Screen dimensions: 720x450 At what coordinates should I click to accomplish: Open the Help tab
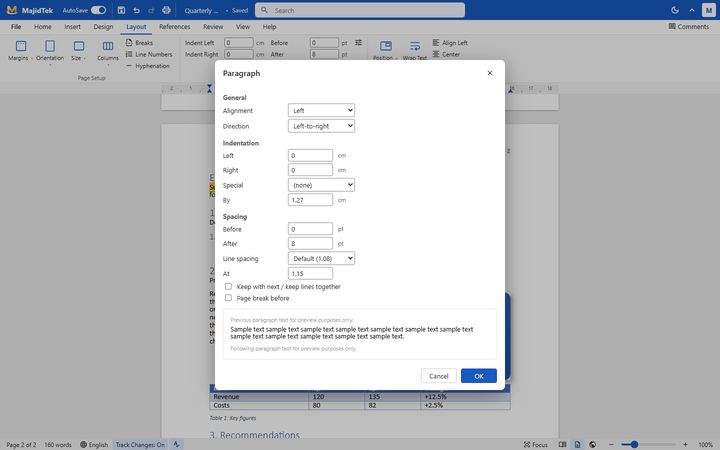coord(270,27)
